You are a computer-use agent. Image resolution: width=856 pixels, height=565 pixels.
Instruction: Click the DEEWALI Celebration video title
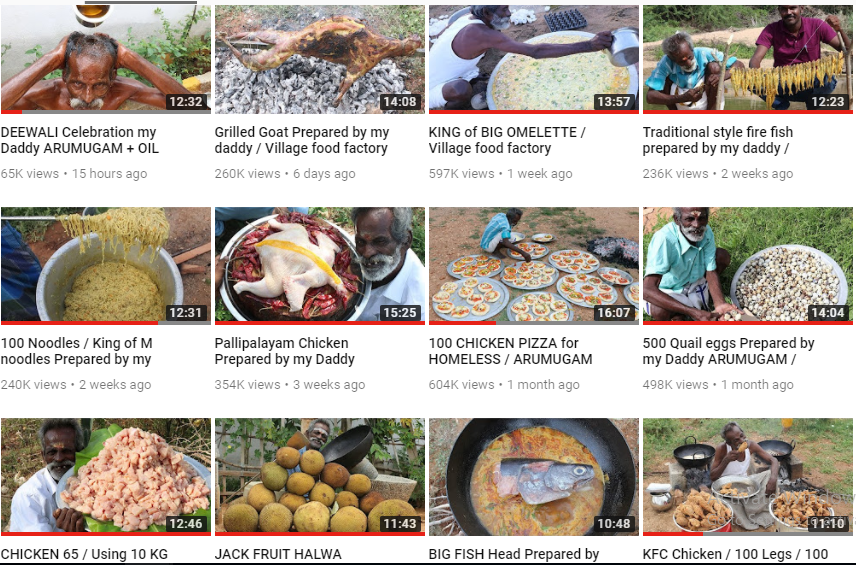point(80,140)
